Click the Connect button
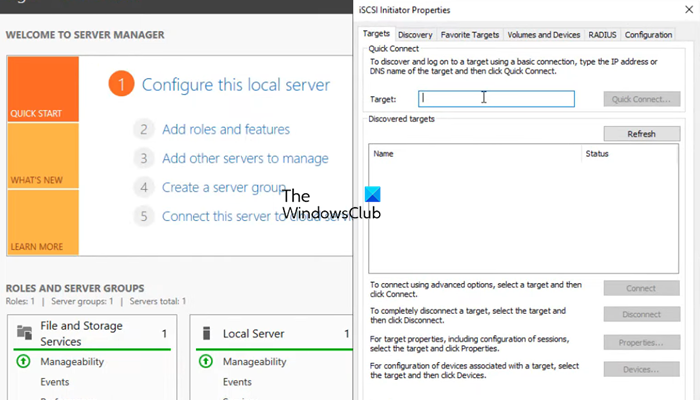 click(642, 288)
